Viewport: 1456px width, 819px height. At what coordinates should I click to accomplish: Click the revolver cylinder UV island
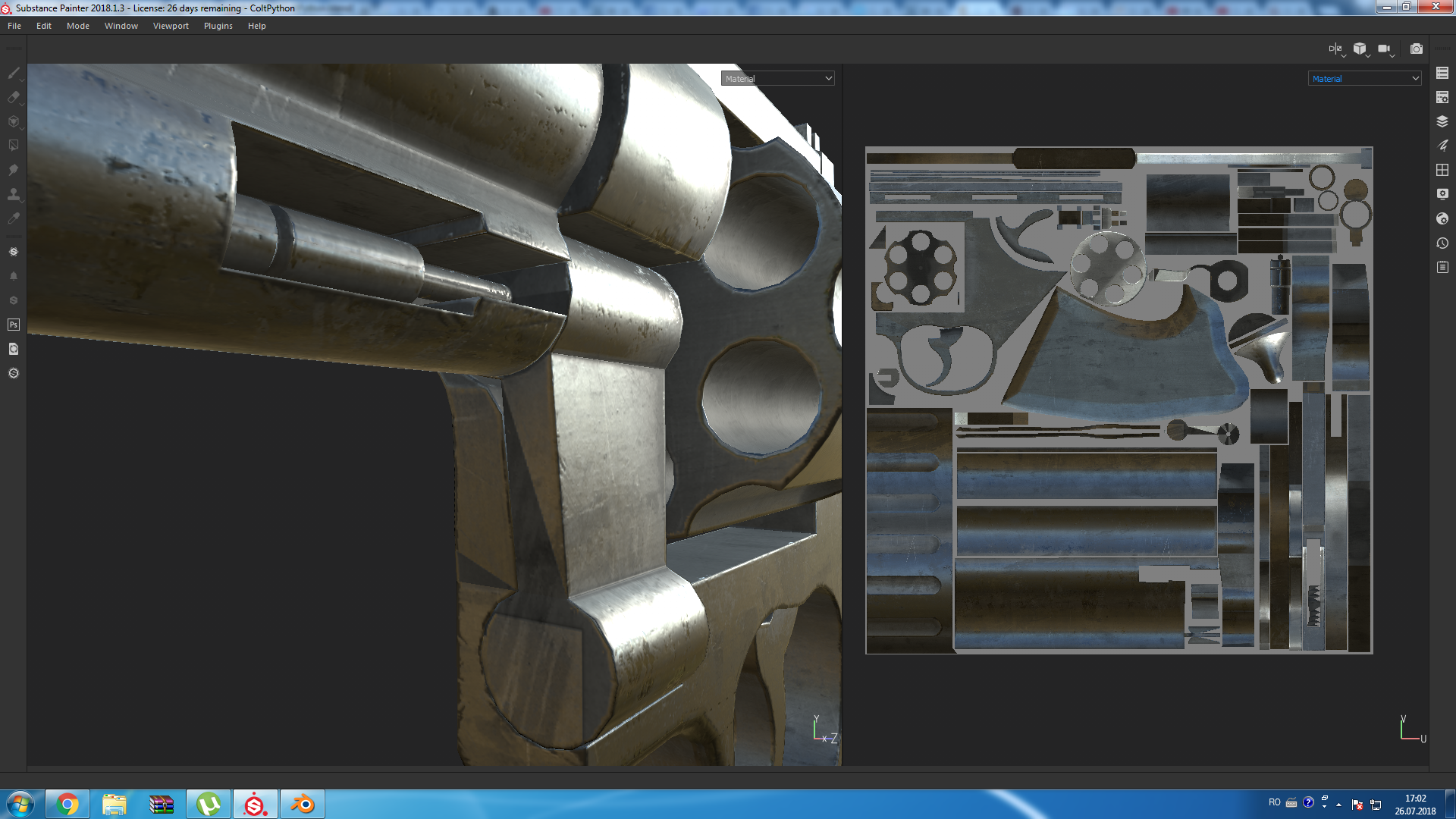pos(920,267)
